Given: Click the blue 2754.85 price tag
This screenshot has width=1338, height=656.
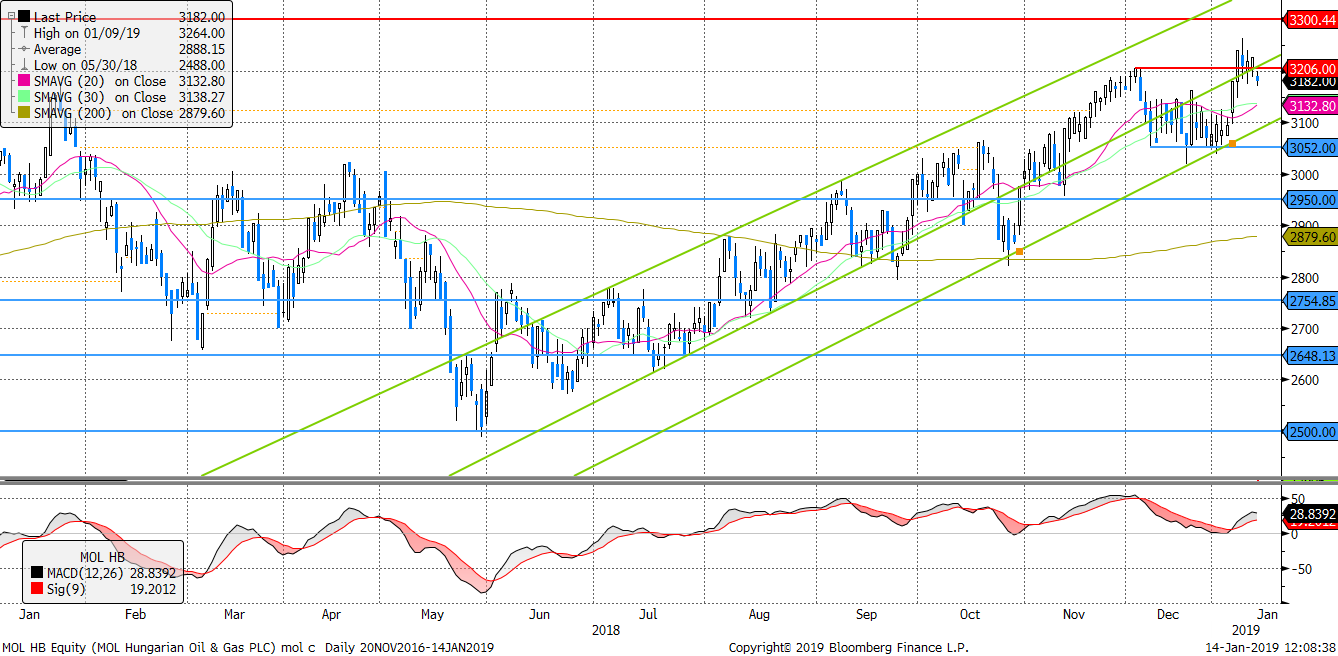Looking at the screenshot, I should (x=1310, y=300).
